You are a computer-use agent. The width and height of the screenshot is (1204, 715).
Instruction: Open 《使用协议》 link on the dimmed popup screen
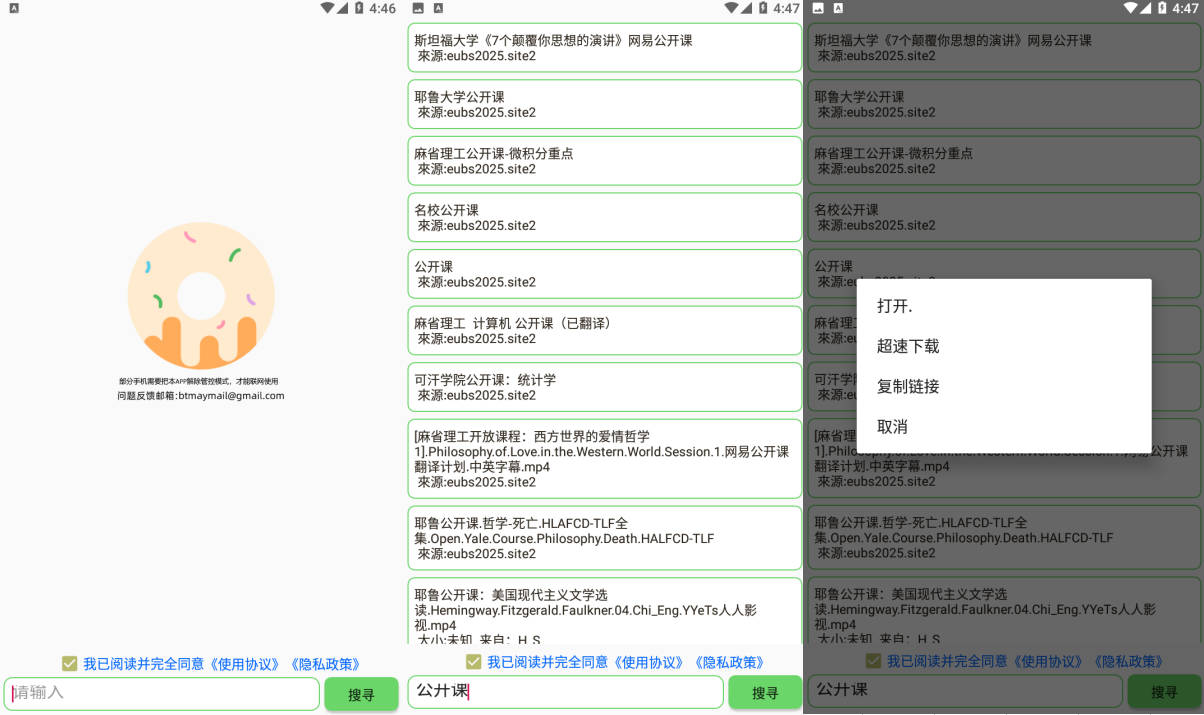(1049, 662)
